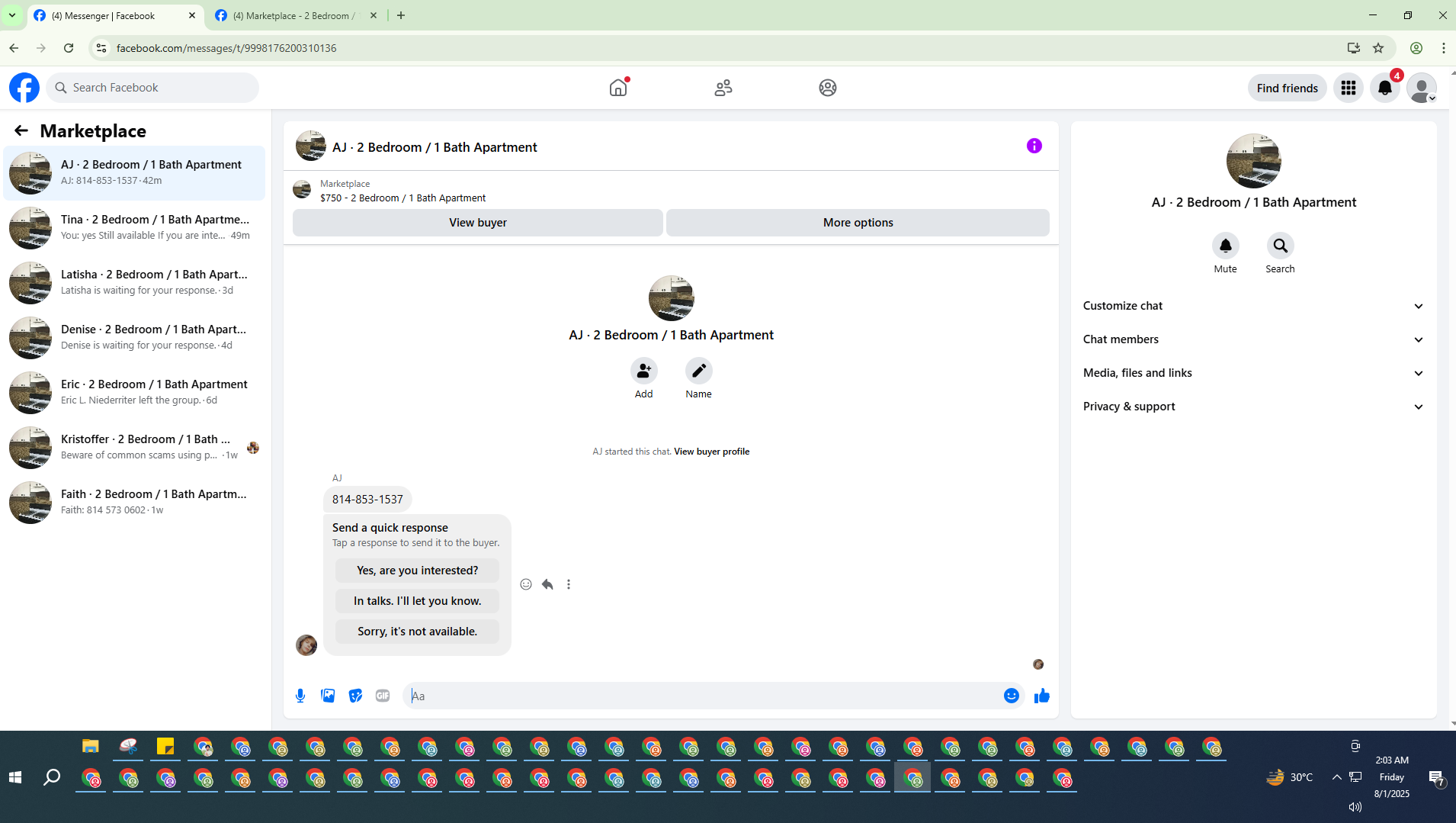1456x823 pixels.
Task: Open Sticky Notes from the taskbar
Action: tap(165, 747)
